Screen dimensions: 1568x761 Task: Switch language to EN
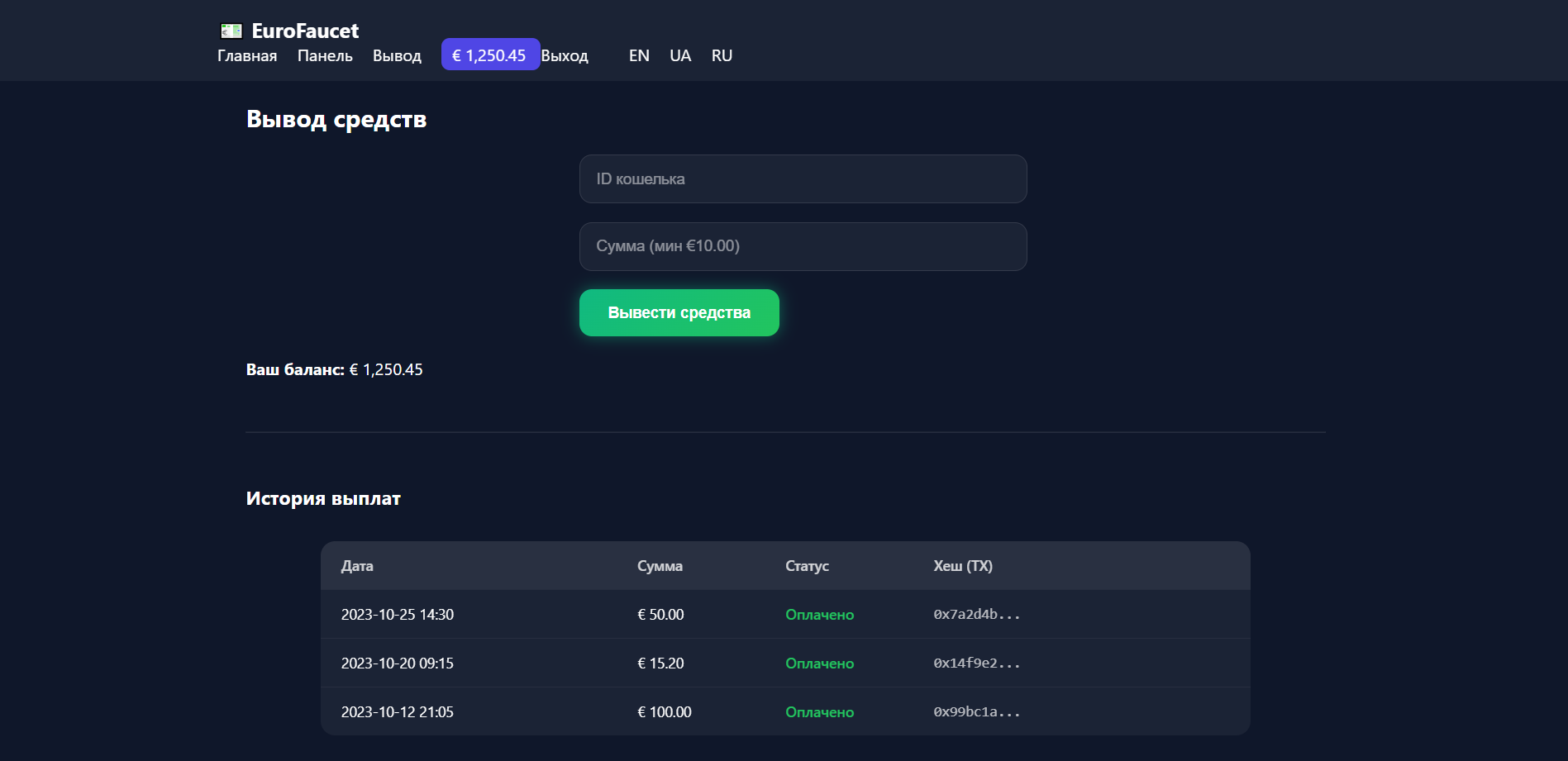click(x=639, y=55)
